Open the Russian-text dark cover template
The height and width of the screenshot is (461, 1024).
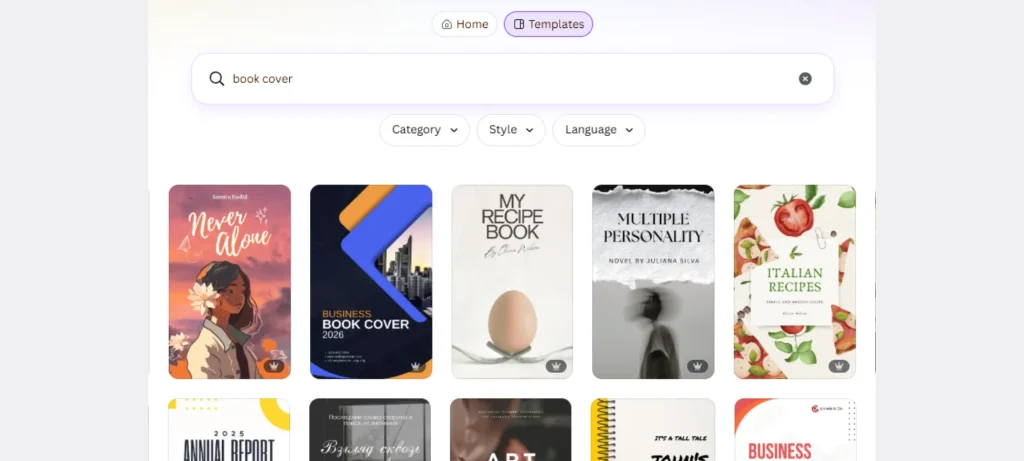pyautogui.click(x=370, y=430)
